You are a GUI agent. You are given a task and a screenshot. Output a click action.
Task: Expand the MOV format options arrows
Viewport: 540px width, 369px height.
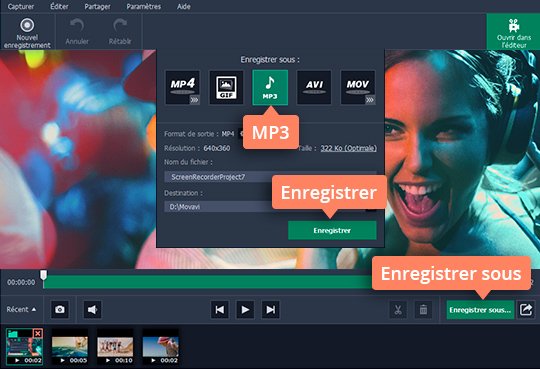point(370,100)
